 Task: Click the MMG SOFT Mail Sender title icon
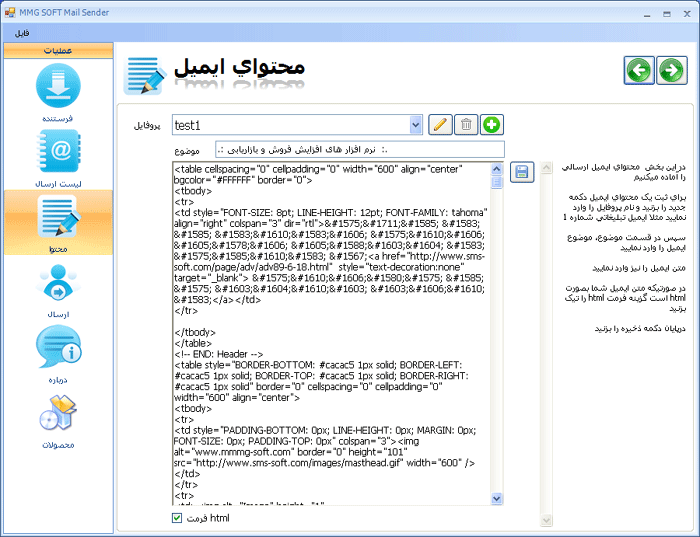pos(9,12)
